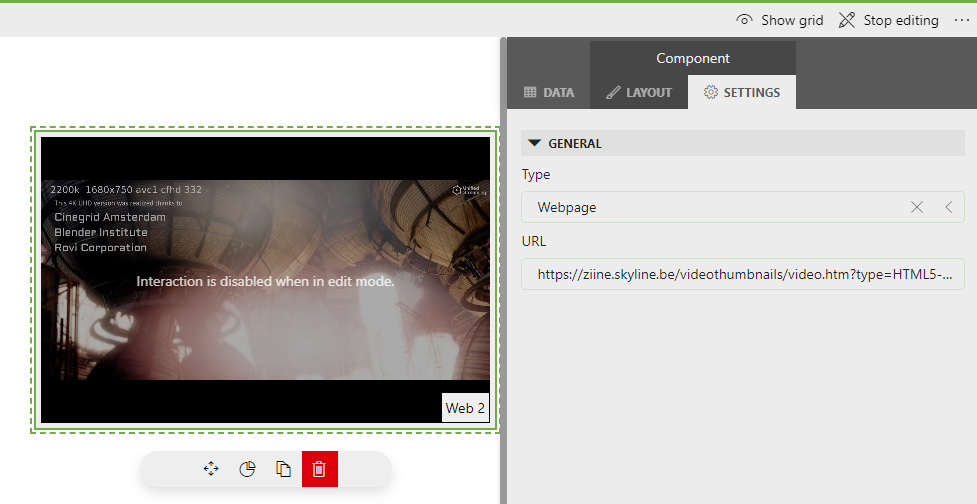The height and width of the screenshot is (504, 977).
Task: Click the Web 2 label
Action: 465,408
